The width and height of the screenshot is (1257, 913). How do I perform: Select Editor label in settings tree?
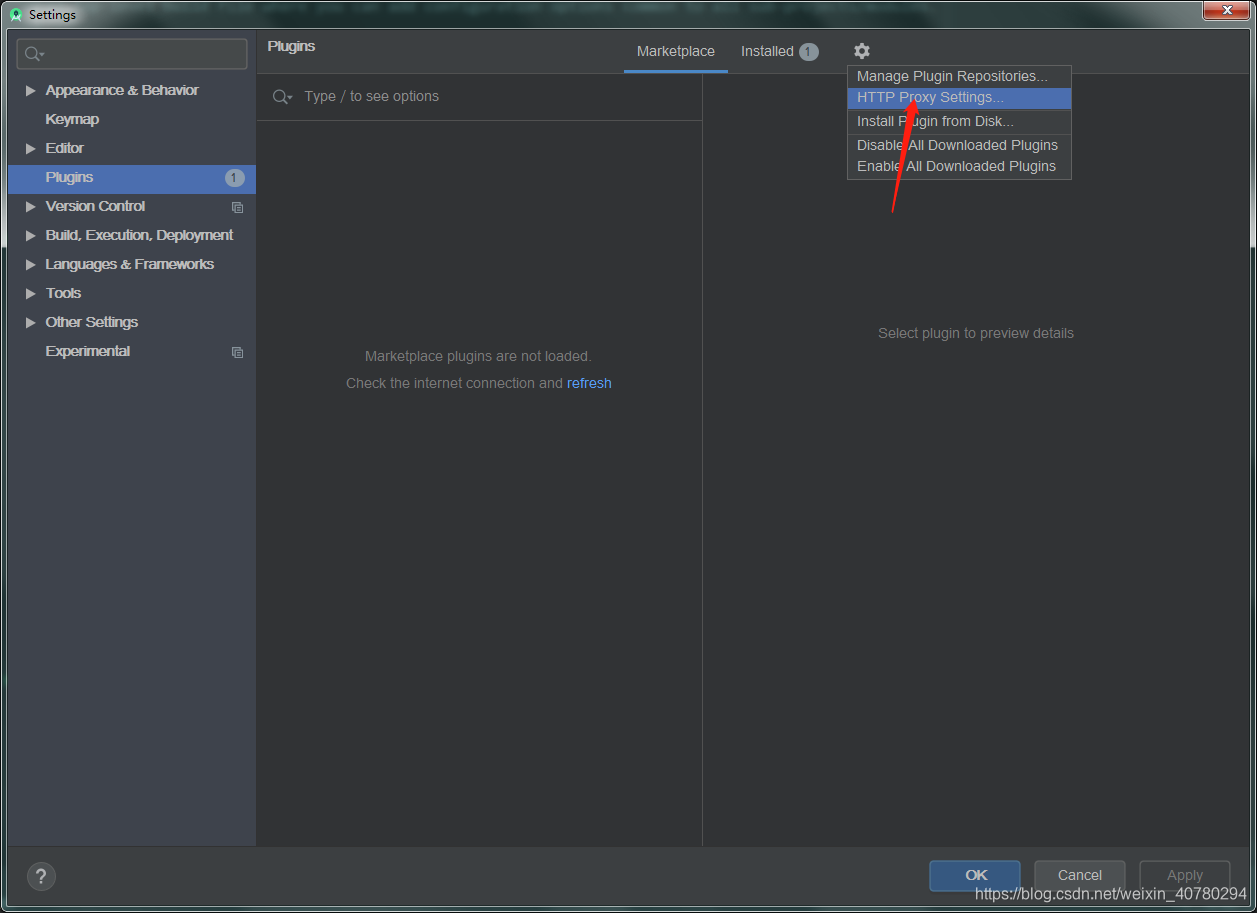tap(65, 148)
